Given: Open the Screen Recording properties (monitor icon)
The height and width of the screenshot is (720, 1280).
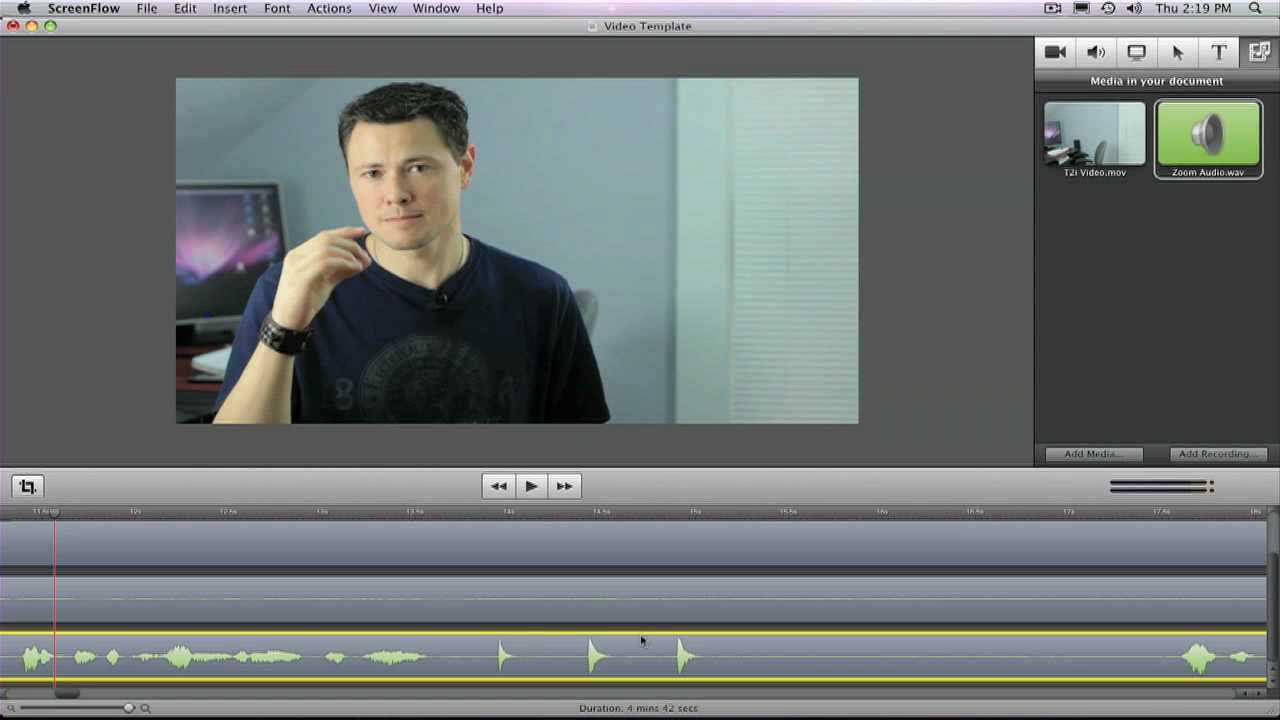Looking at the screenshot, I should tap(1137, 52).
